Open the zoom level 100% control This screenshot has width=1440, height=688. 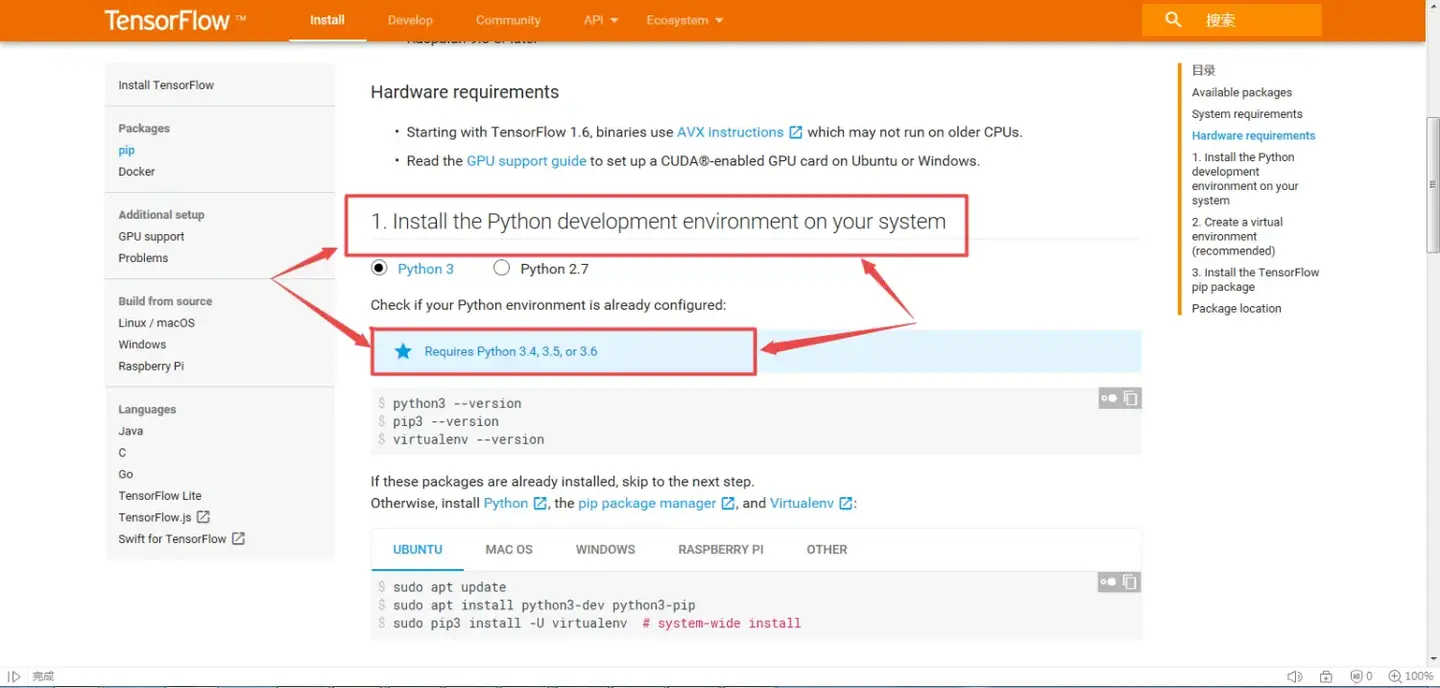(1413, 676)
